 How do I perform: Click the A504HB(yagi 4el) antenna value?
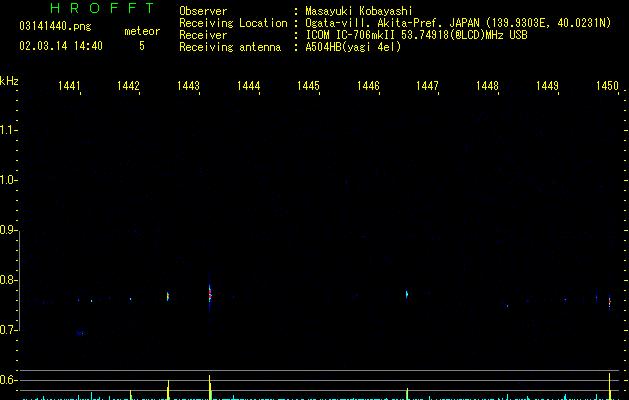point(353,47)
